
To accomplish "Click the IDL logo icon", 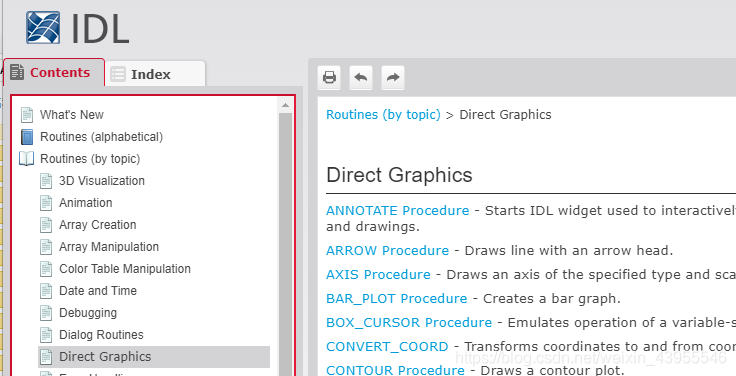I will [x=43, y=28].
